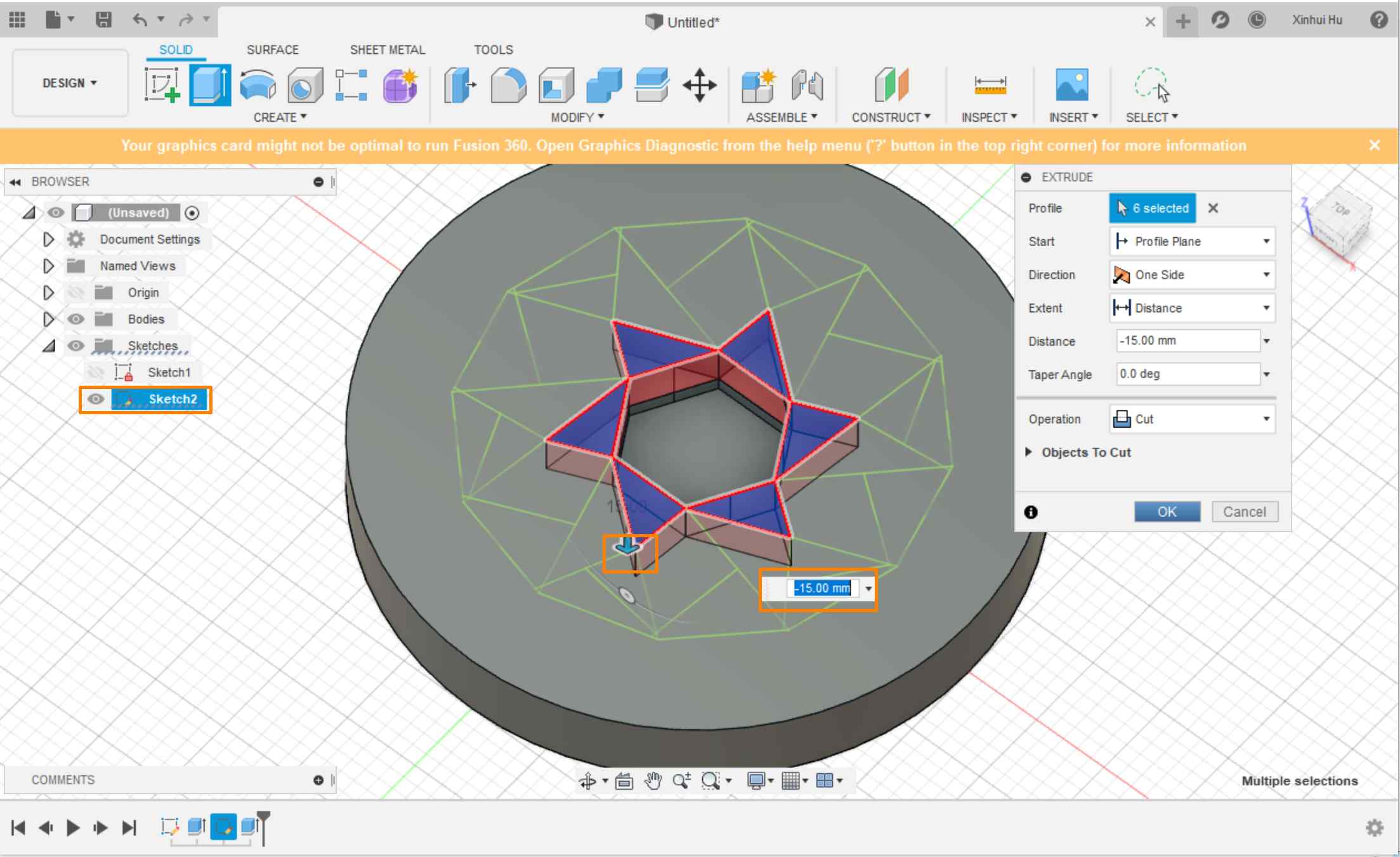Expand the Origin folder in browser
The width and height of the screenshot is (1400, 857).
coord(46,293)
